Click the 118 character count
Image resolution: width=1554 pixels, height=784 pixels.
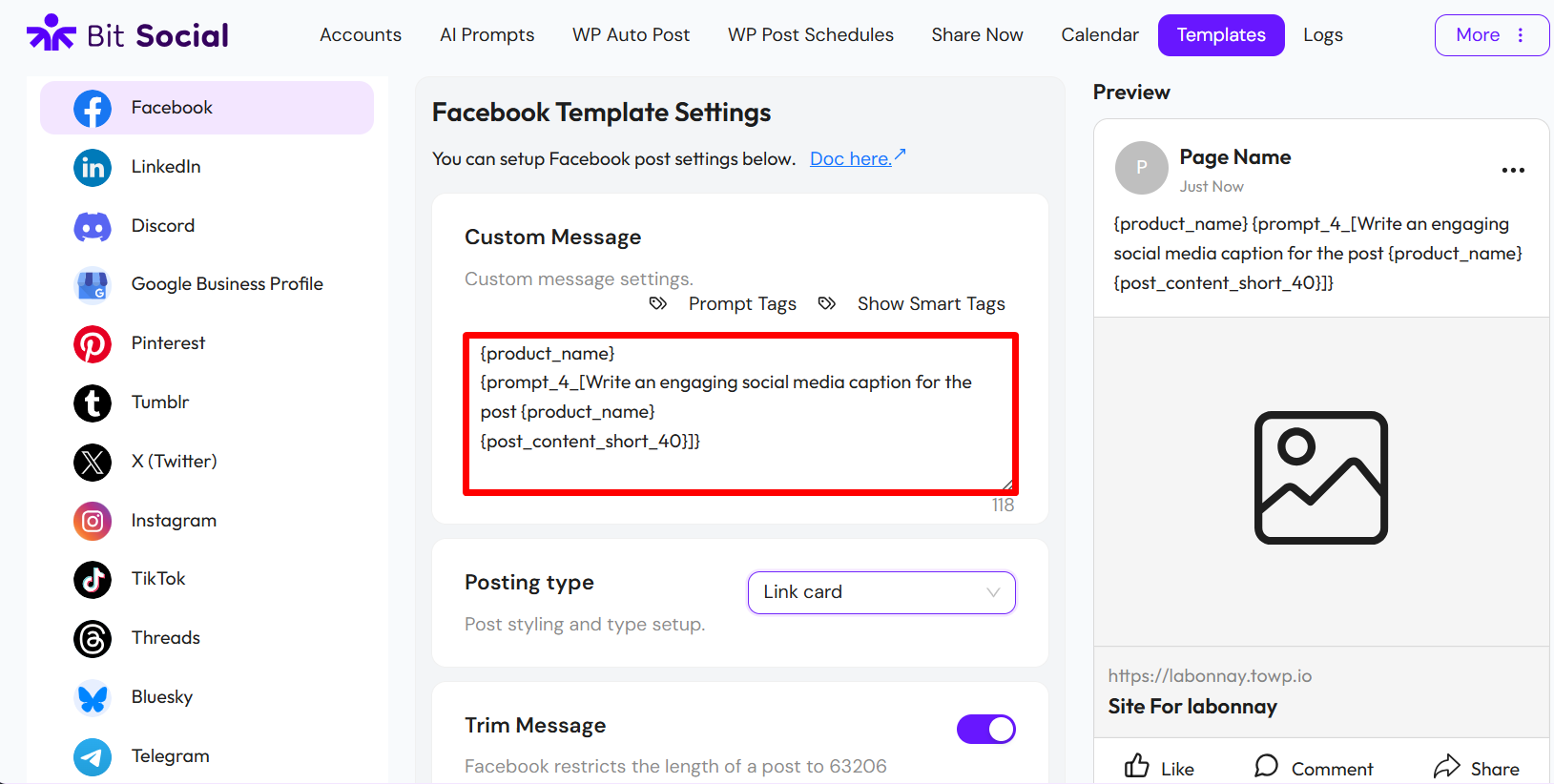click(1003, 505)
